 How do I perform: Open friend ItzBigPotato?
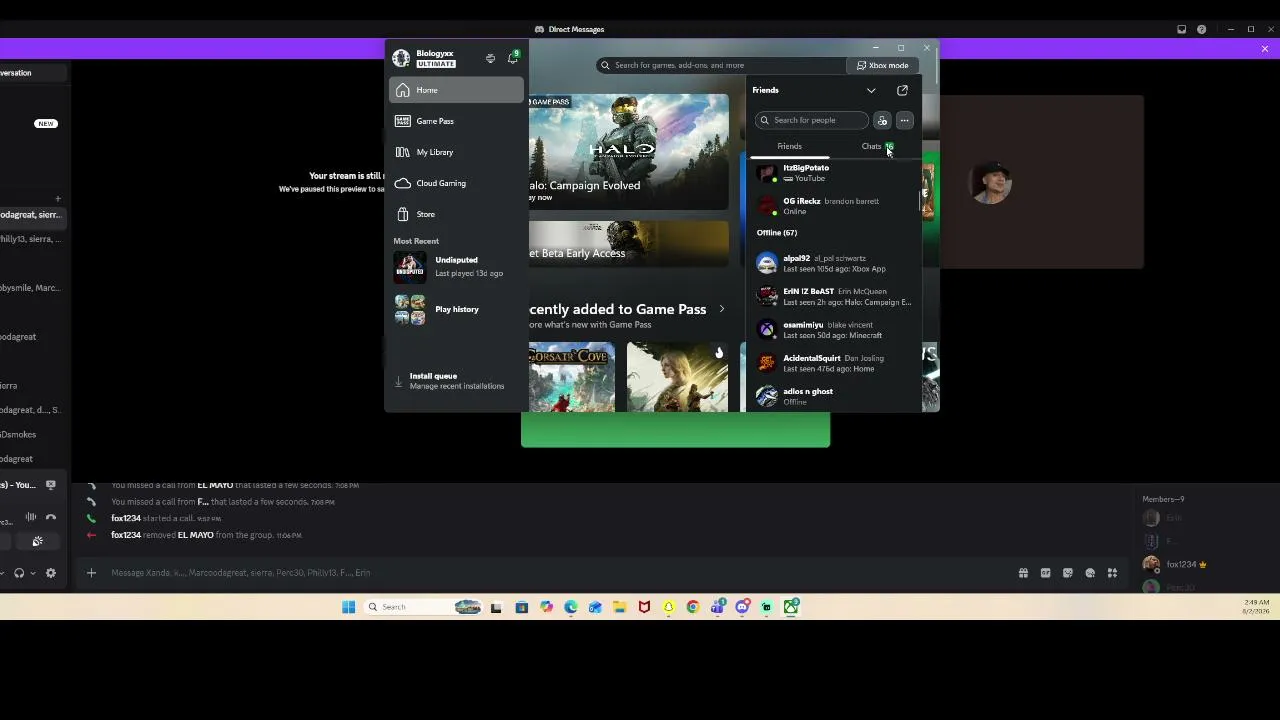pos(834,173)
